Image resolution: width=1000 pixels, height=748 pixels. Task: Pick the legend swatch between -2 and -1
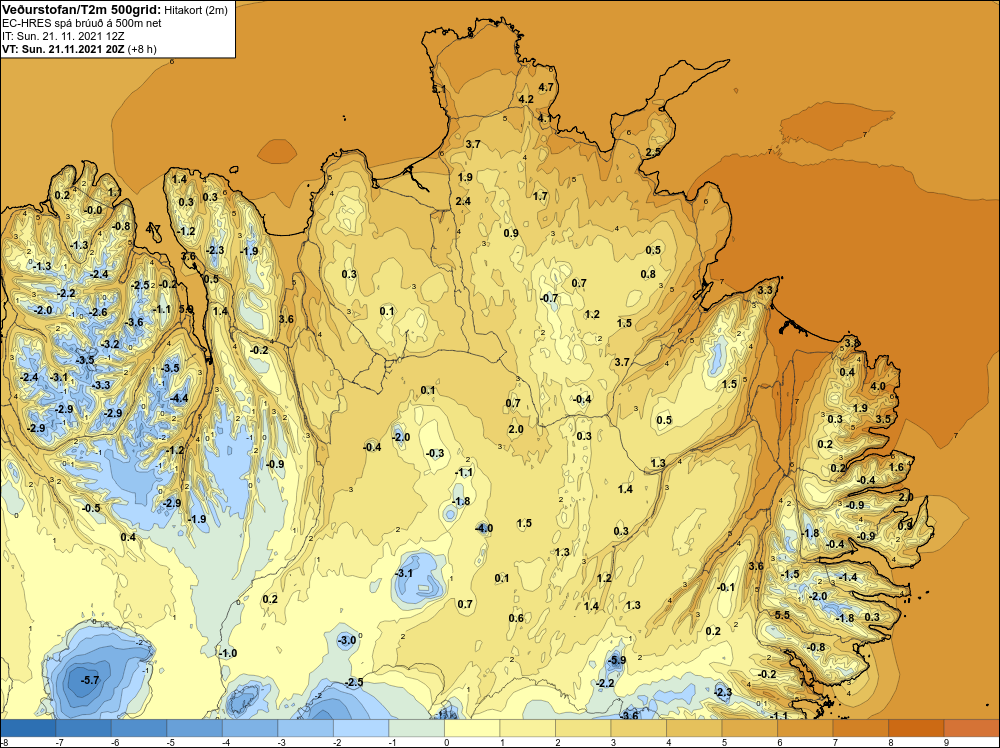(x=361, y=728)
